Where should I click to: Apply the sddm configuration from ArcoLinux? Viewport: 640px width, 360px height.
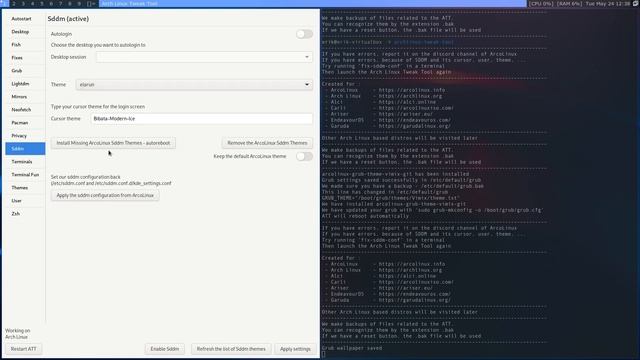click(x=105, y=196)
